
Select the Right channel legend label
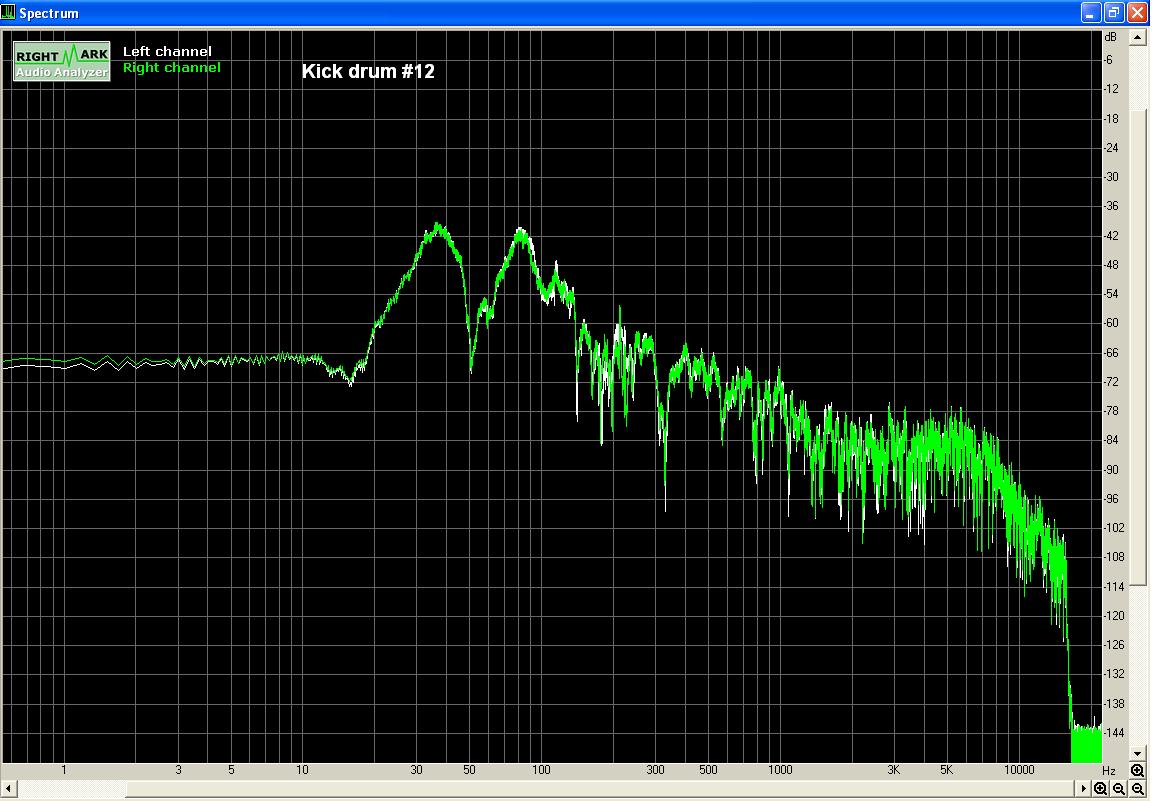pos(171,68)
